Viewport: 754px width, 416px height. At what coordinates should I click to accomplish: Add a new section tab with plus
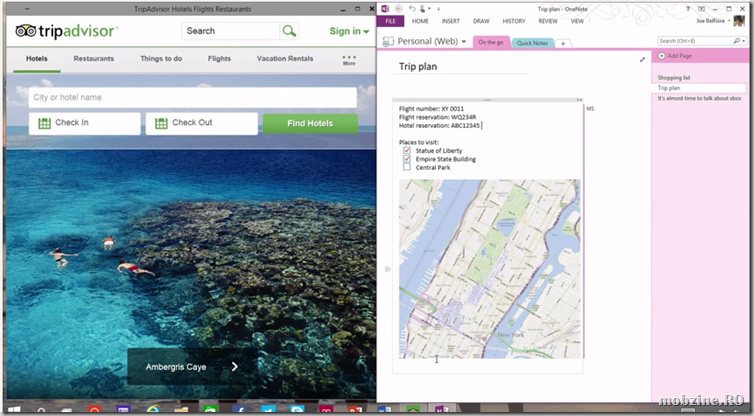pos(563,43)
